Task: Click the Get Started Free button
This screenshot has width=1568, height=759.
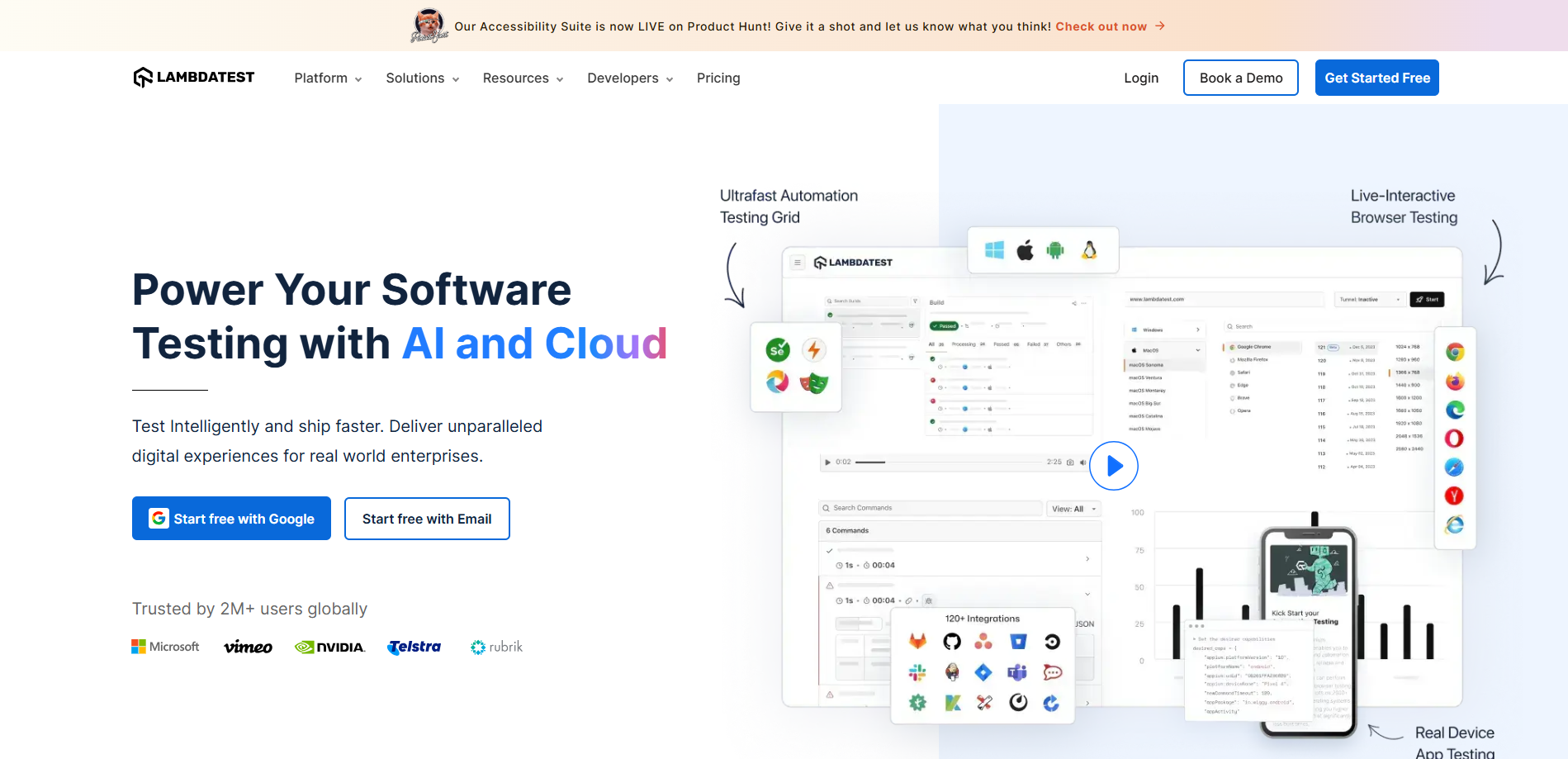Action: (x=1377, y=78)
